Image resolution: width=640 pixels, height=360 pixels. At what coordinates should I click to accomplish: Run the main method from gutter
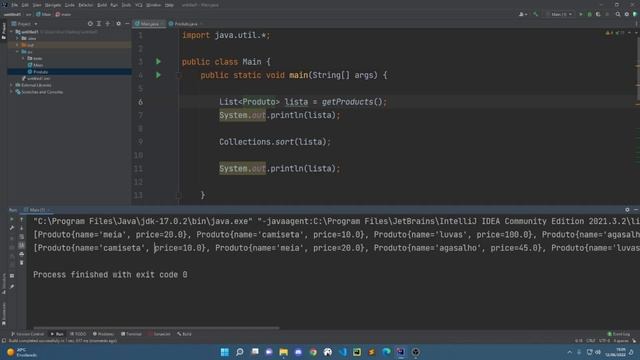tap(158, 75)
